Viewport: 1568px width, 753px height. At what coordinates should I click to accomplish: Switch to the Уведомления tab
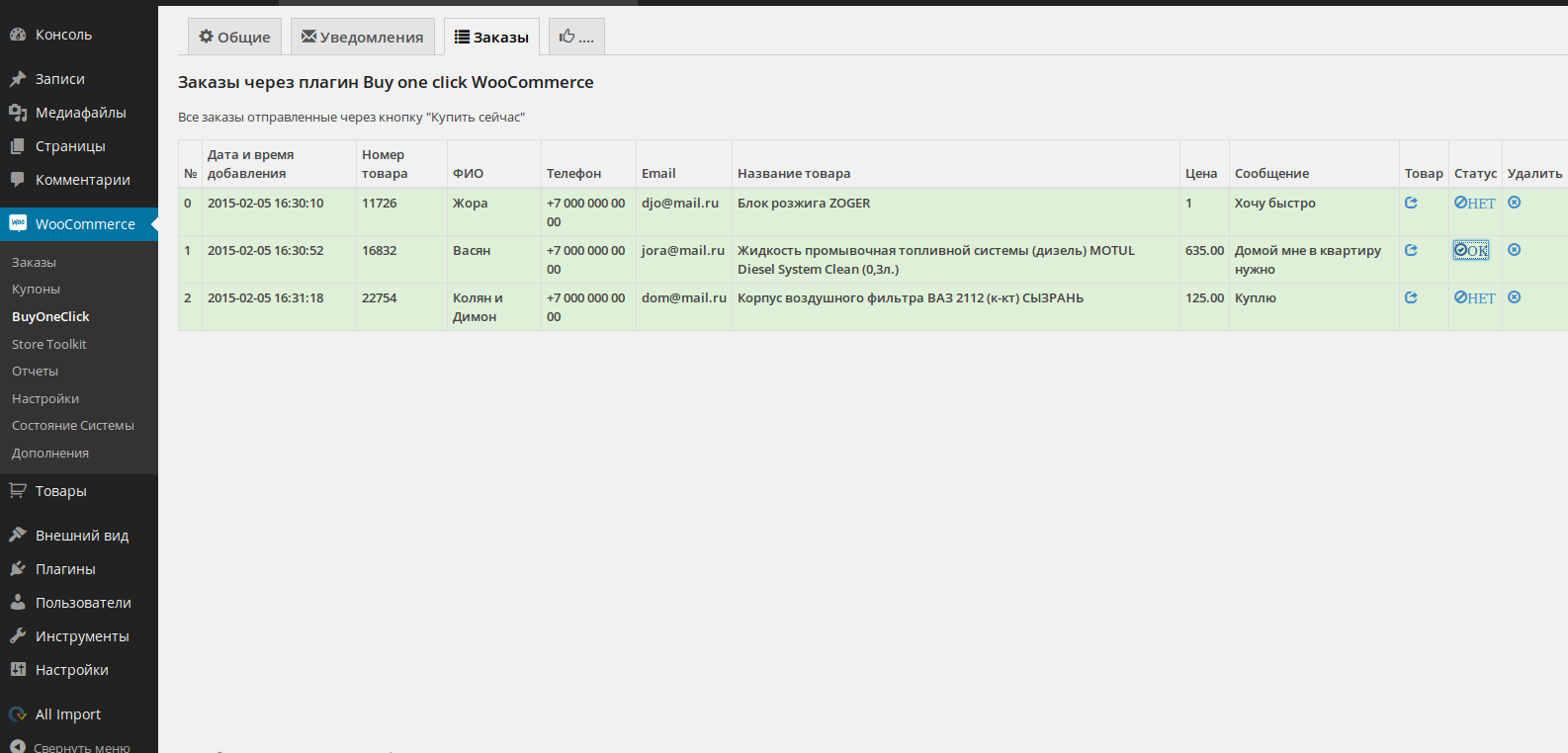pyautogui.click(x=363, y=37)
